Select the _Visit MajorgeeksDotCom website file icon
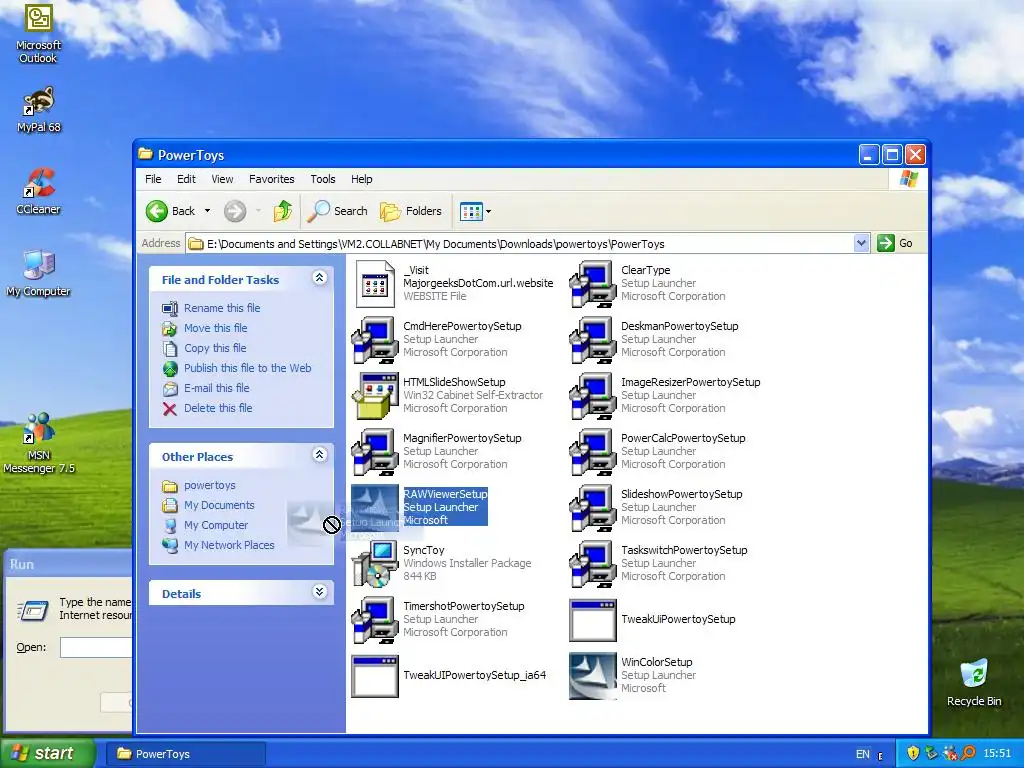The width and height of the screenshot is (1024, 768). click(x=375, y=284)
